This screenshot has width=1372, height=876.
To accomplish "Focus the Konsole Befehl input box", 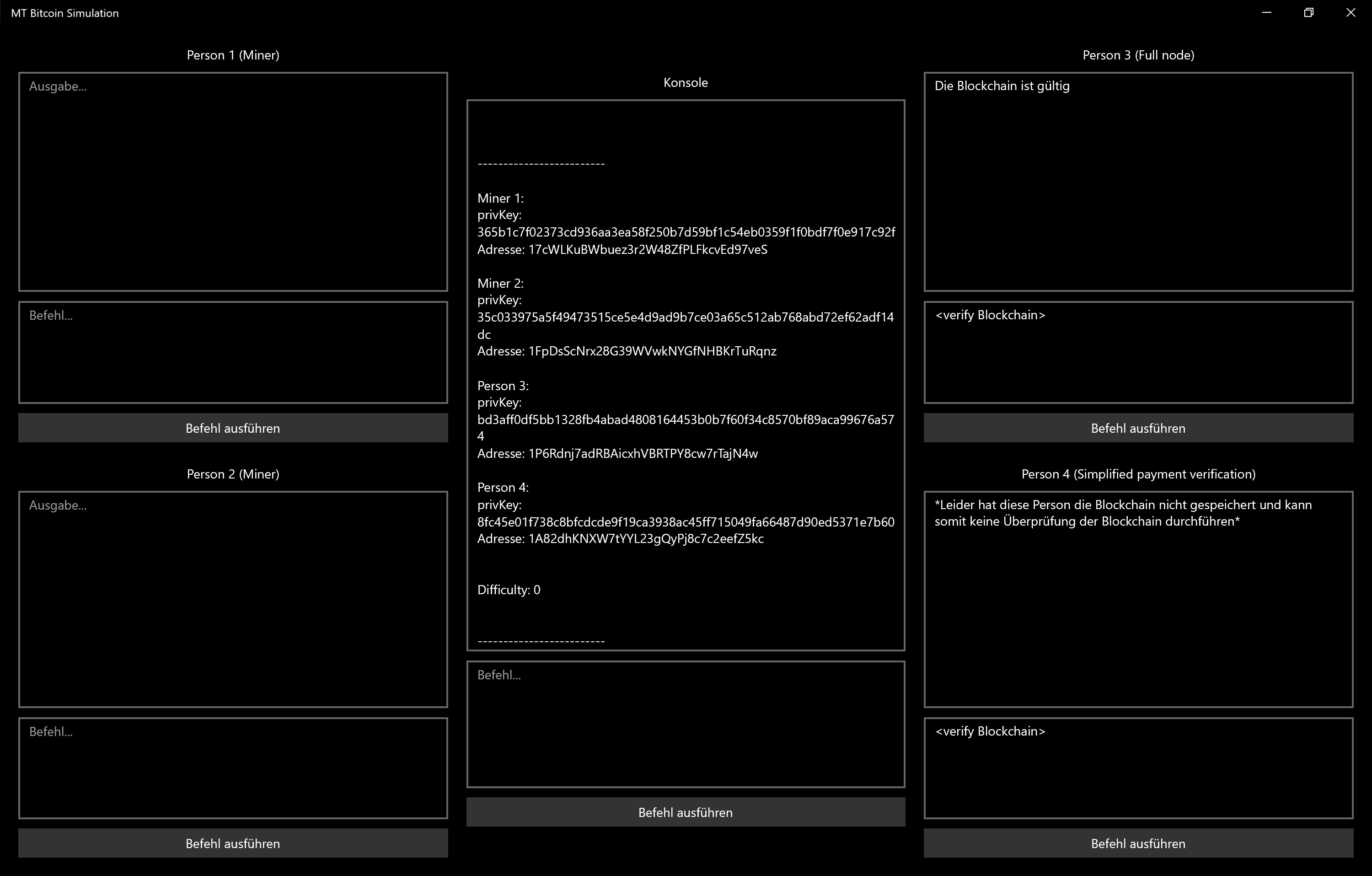I will point(686,724).
